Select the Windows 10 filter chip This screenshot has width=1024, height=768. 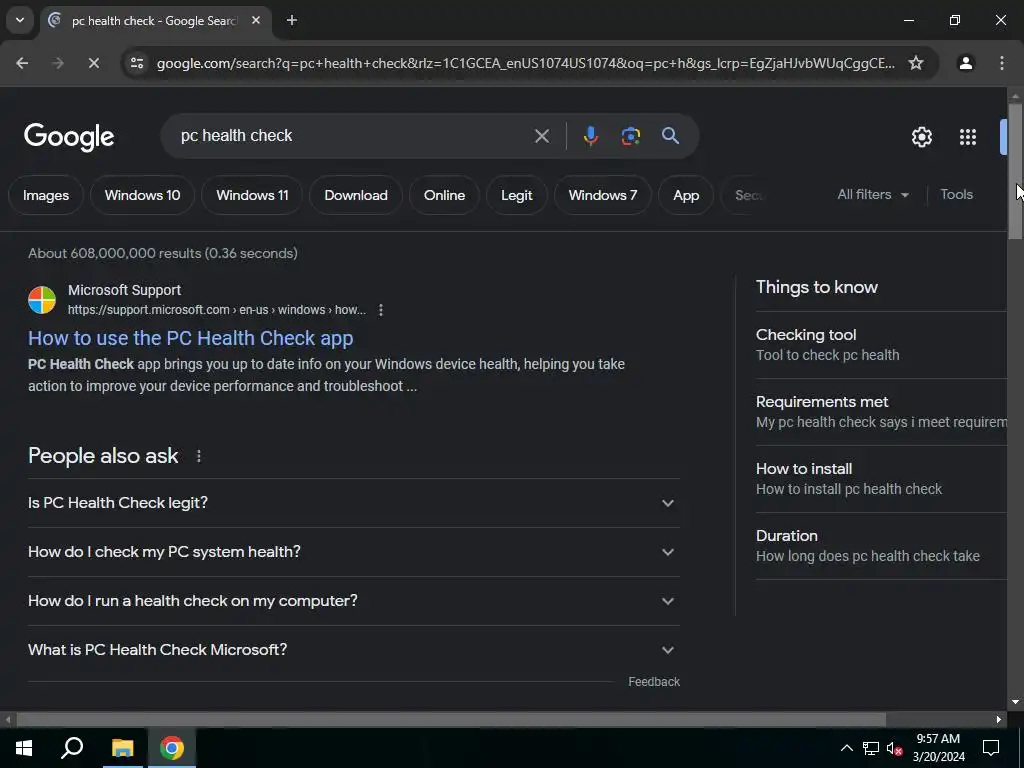pyautogui.click(x=142, y=195)
